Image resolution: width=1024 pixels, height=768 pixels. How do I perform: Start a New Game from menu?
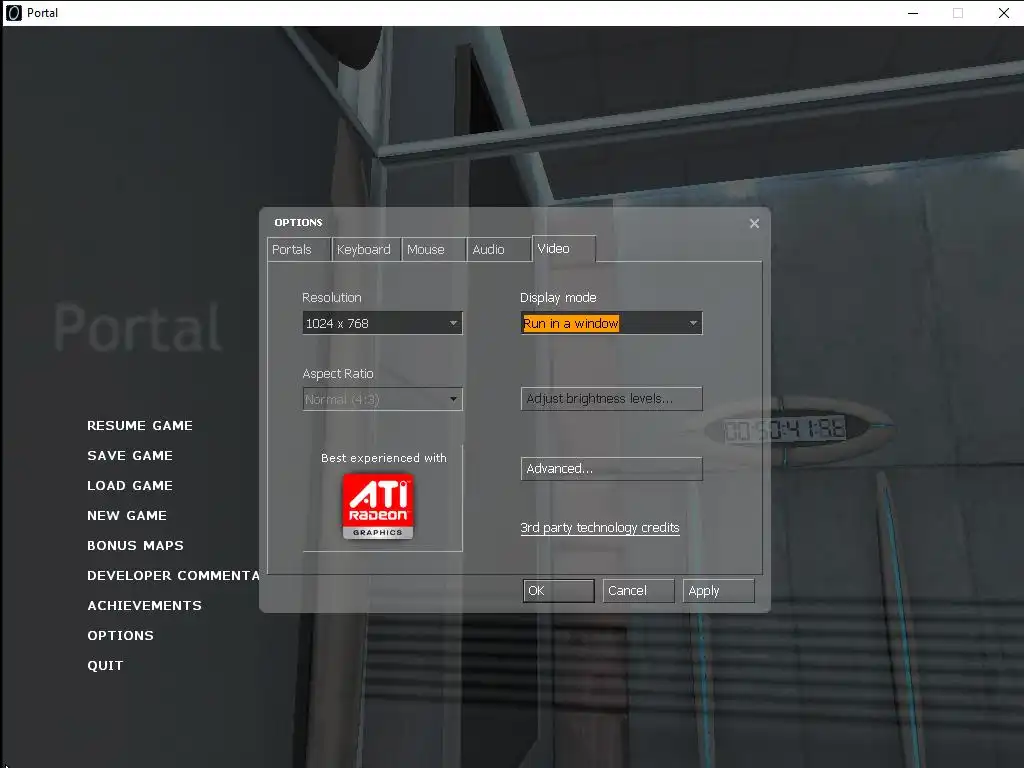pyautogui.click(x=127, y=516)
